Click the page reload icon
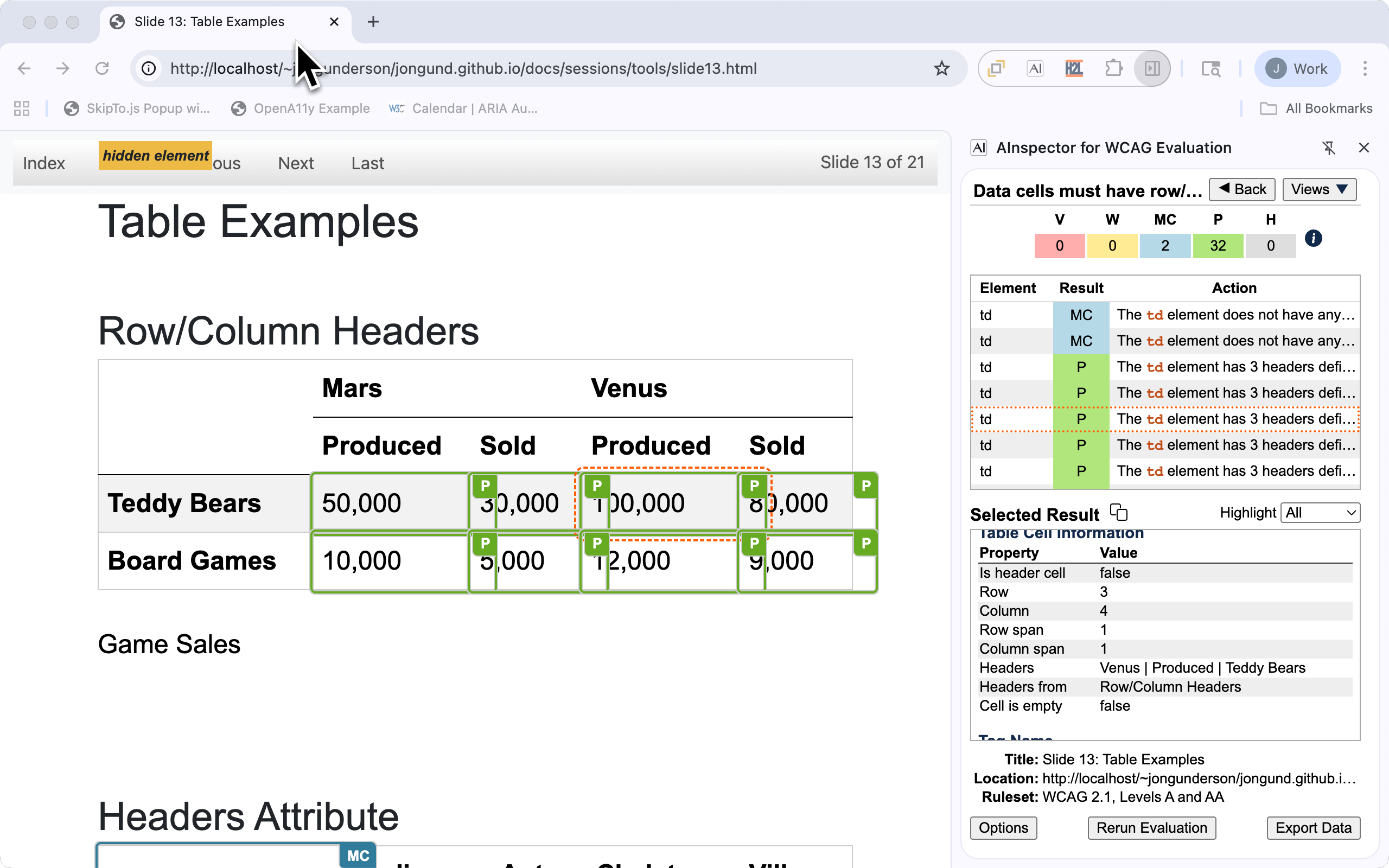 (x=102, y=69)
